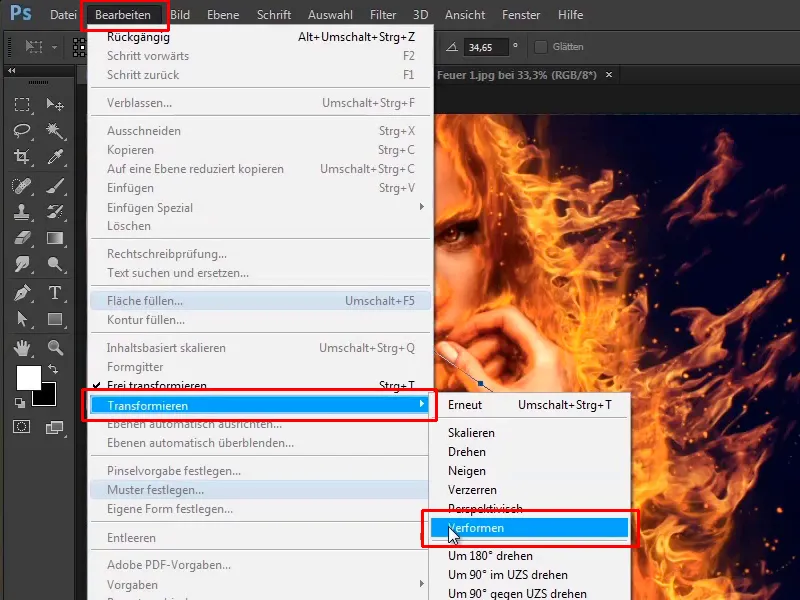Click the Photoshop Ps logo icon

(20, 14)
